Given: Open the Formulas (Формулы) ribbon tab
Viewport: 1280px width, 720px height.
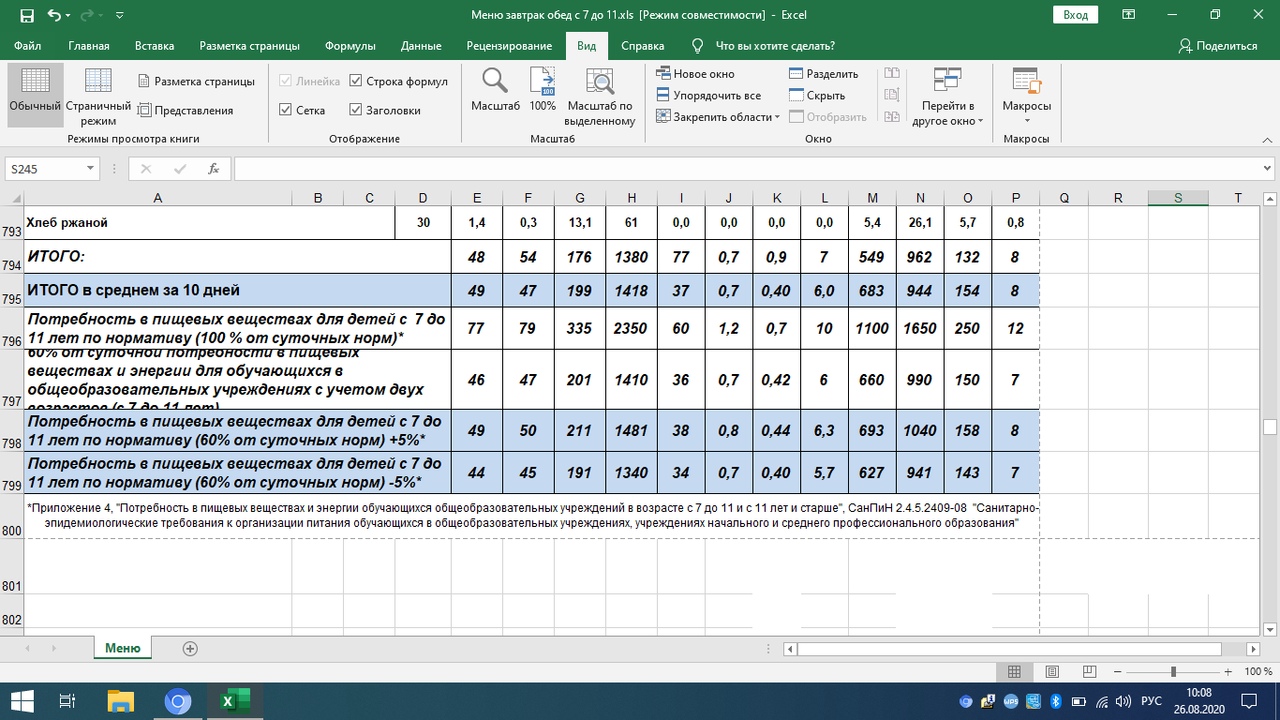Looking at the screenshot, I should coord(350,46).
